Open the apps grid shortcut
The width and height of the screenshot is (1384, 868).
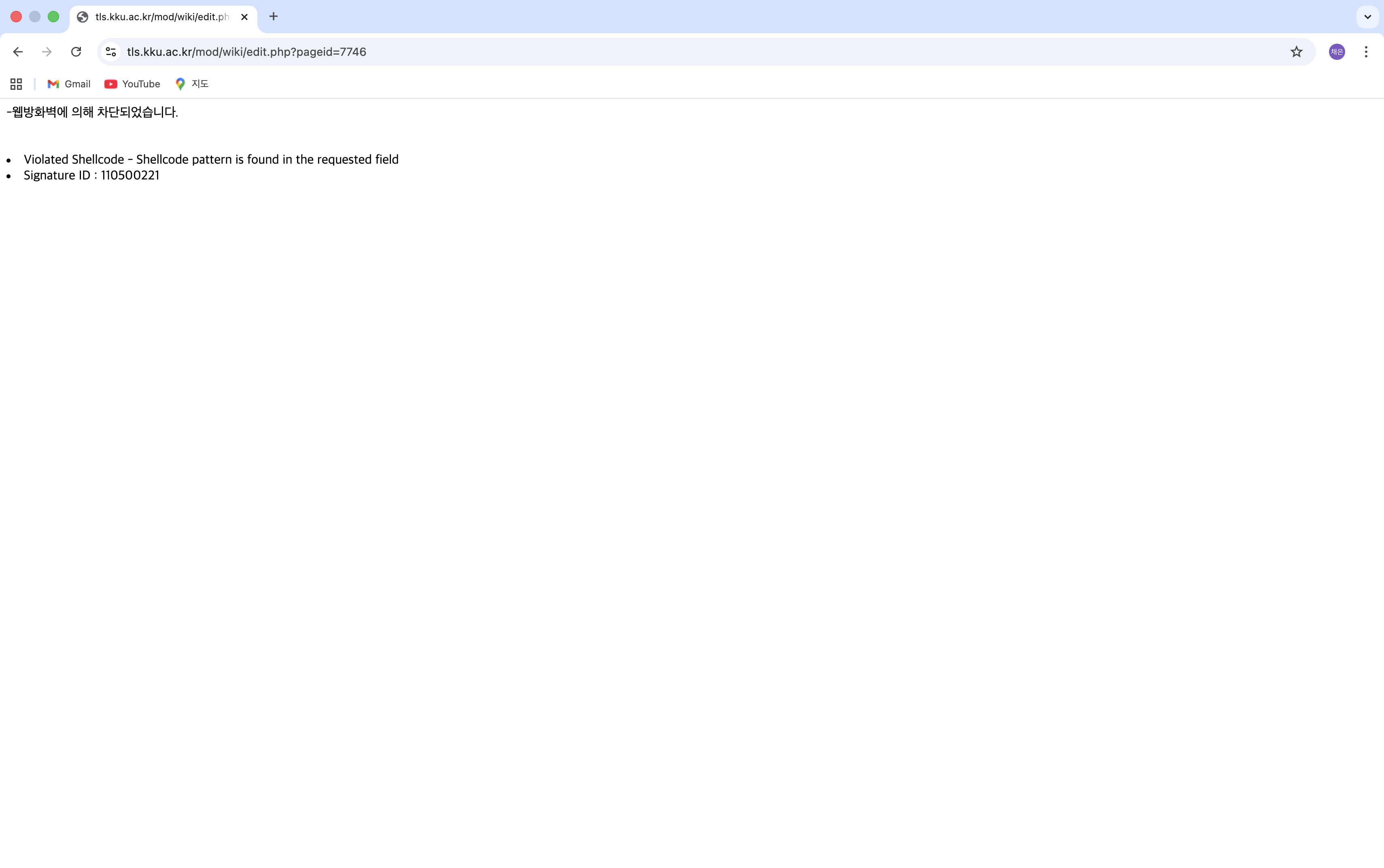point(16,84)
